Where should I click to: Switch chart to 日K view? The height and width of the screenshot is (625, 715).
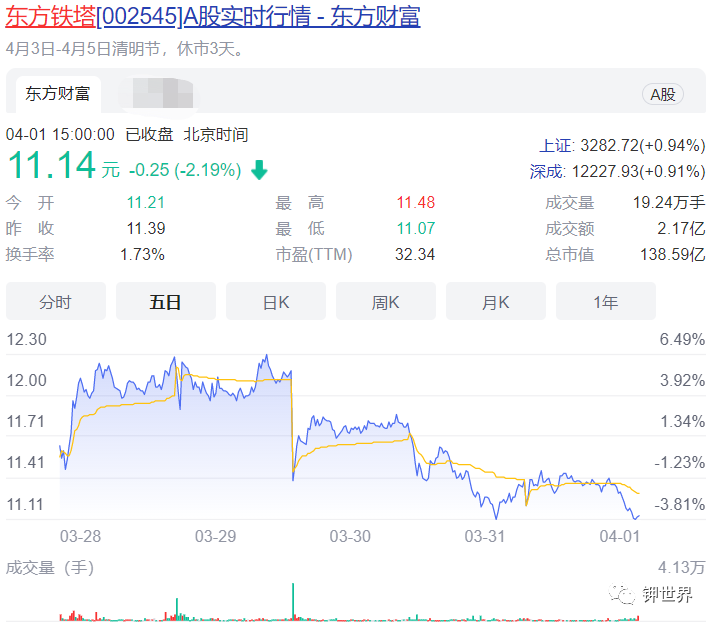[x=276, y=301]
